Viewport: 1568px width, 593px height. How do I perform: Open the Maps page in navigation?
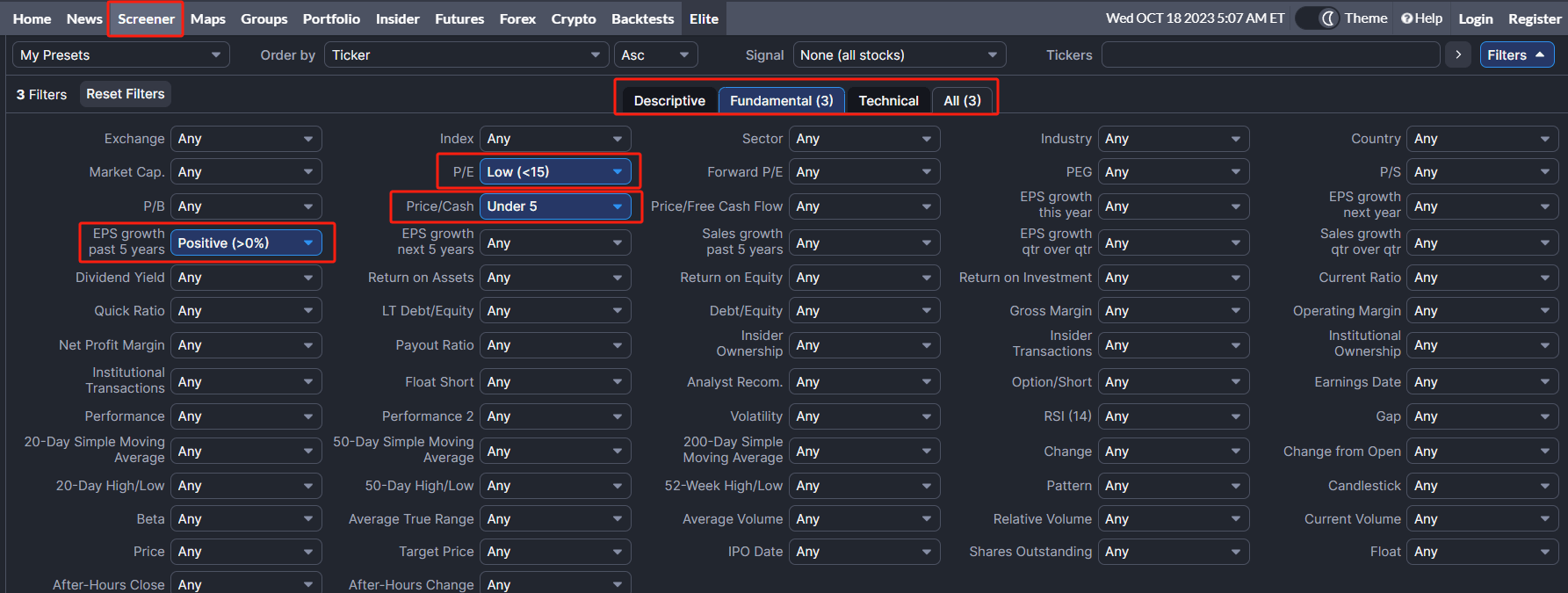(208, 18)
